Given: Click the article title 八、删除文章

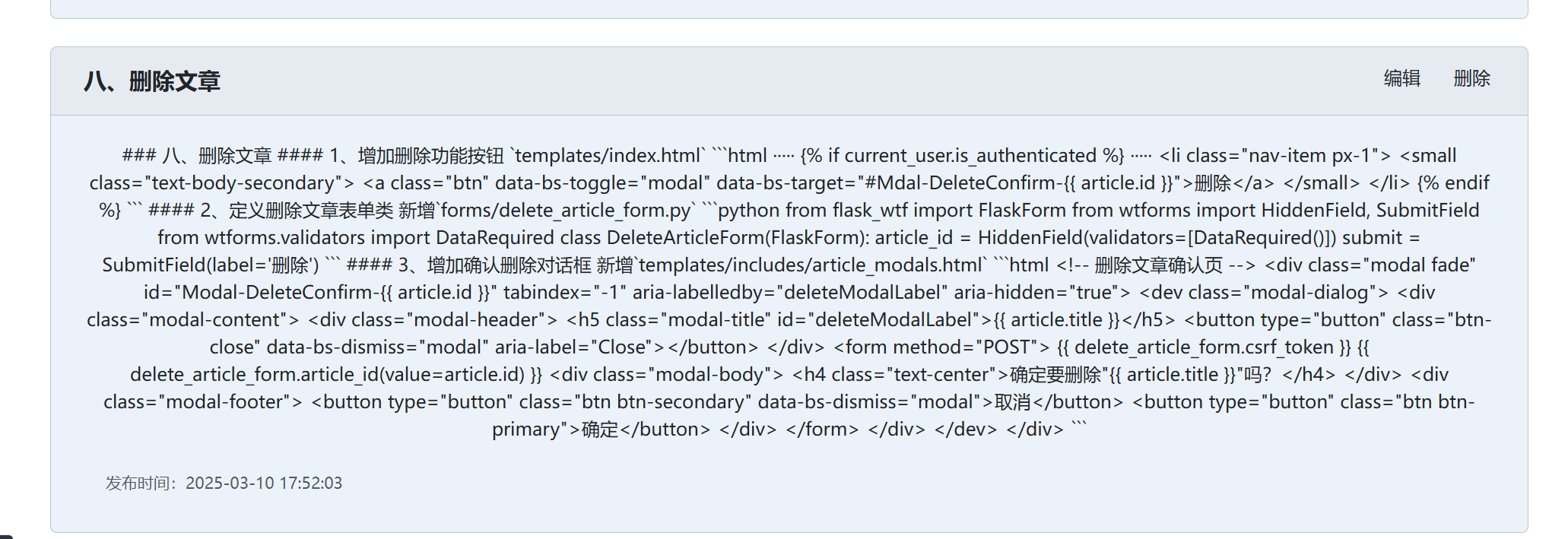Looking at the screenshot, I should [152, 81].
